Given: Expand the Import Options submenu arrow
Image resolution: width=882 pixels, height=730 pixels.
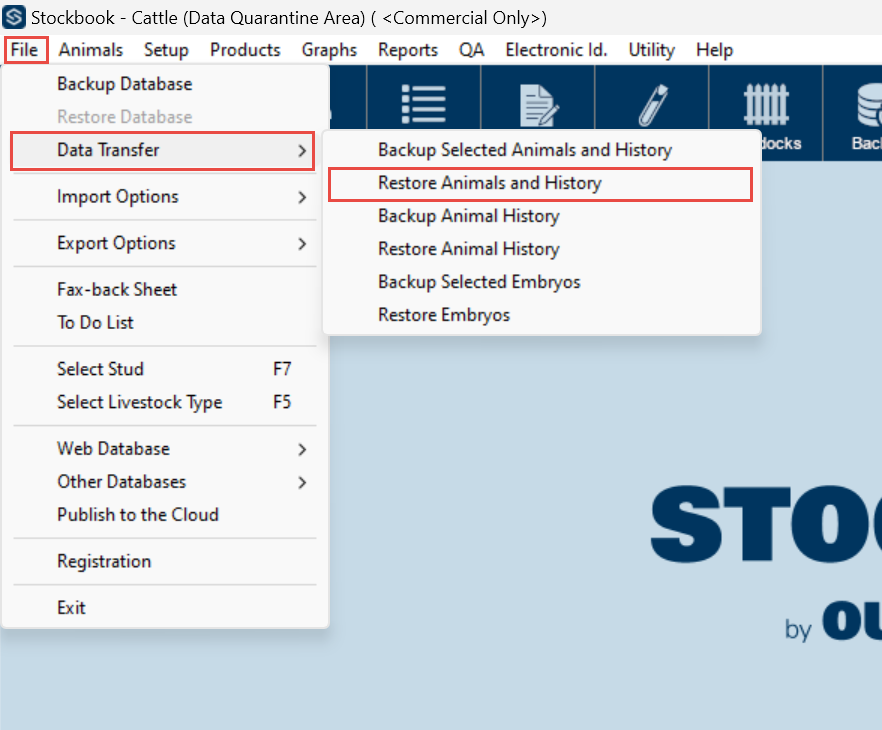Looking at the screenshot, I should click(x=302, y=197).
